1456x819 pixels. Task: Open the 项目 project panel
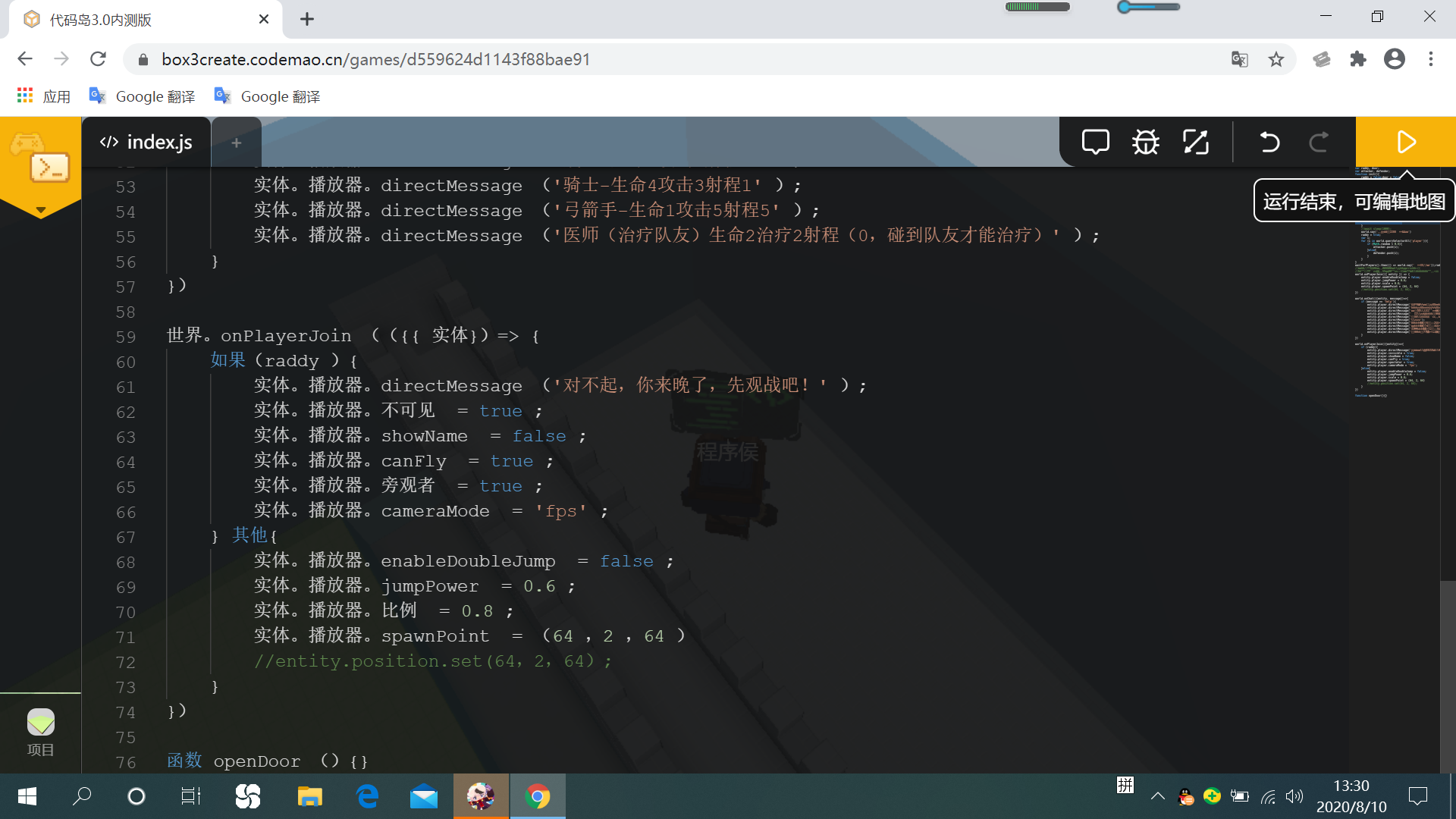click(x=41, y=733)
